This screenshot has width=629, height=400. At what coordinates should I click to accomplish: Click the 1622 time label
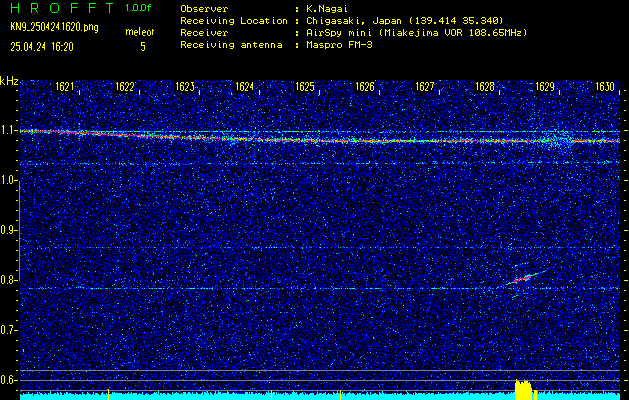(x=125, y=87)
